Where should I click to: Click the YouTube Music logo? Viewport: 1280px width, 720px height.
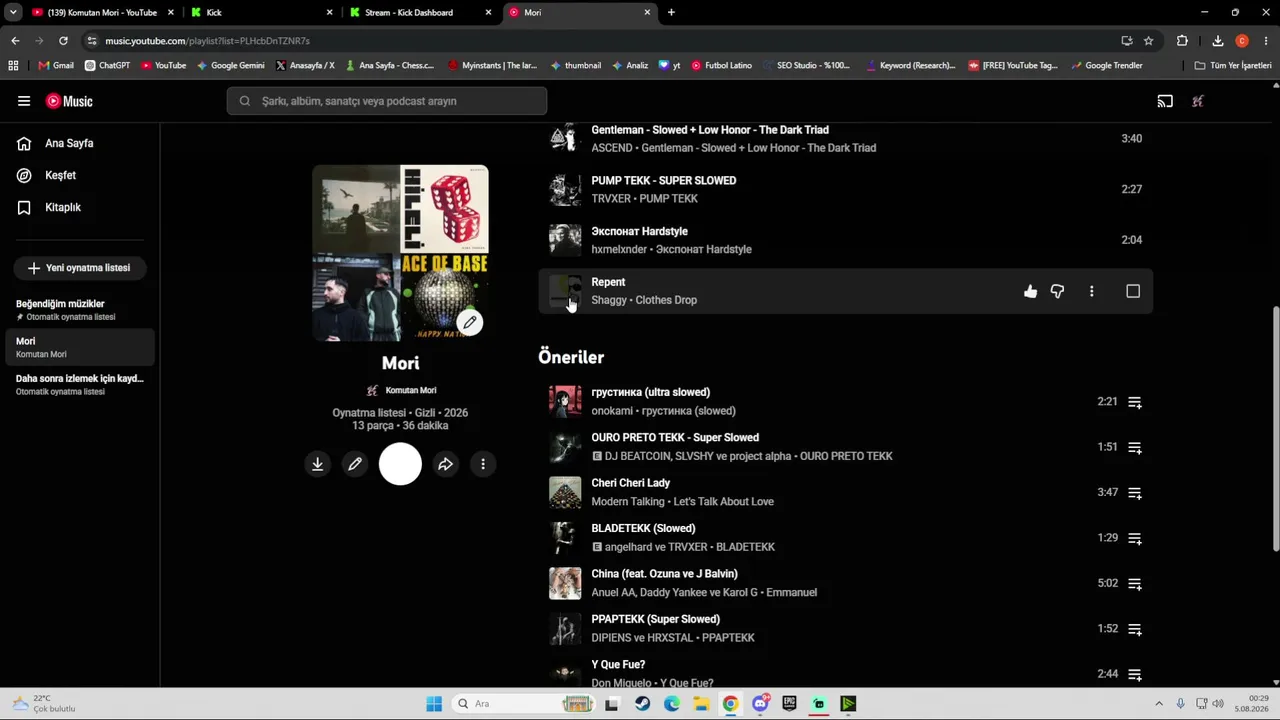click(69, 101)
